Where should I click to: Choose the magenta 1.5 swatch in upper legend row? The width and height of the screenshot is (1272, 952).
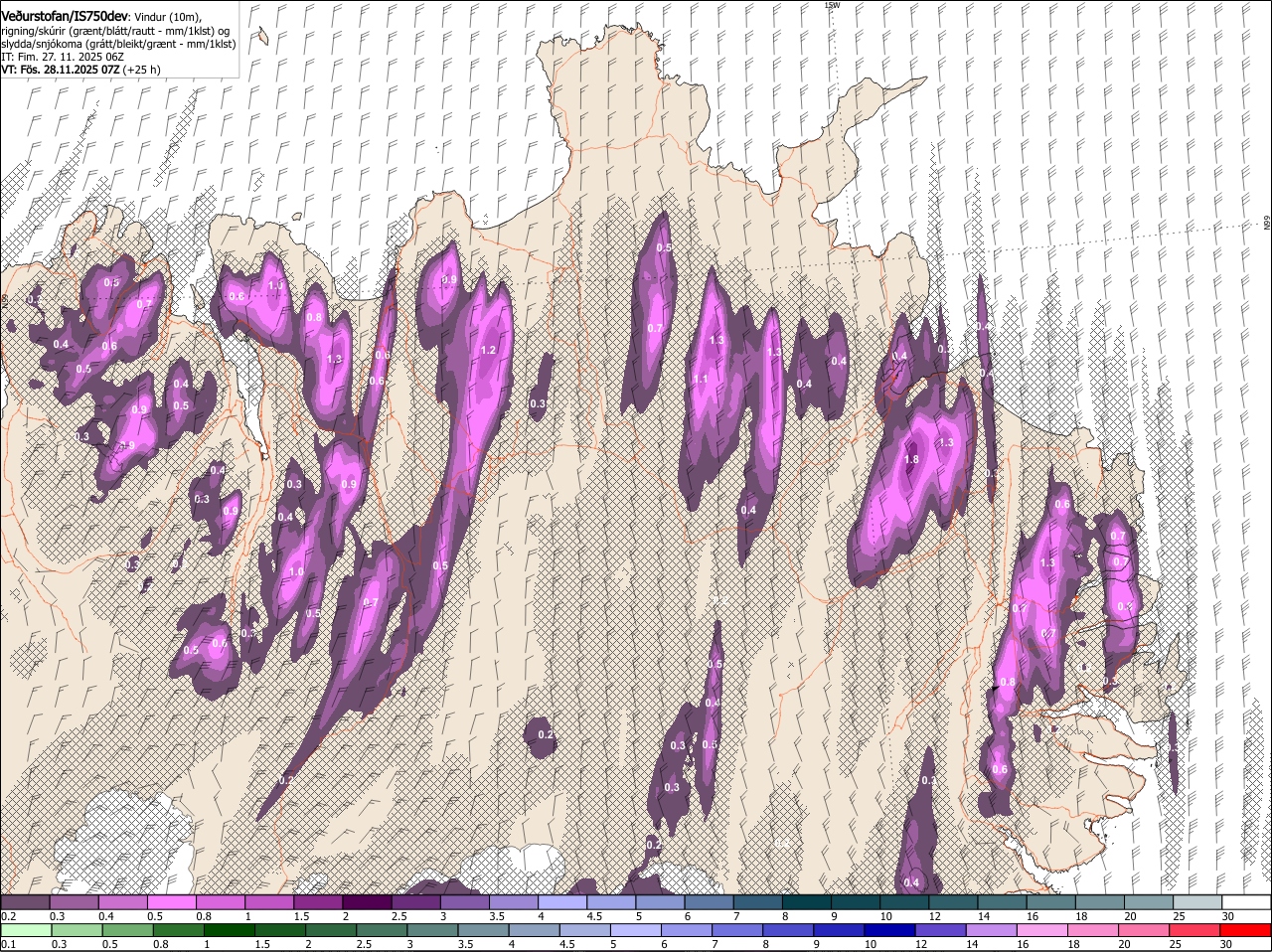pos(318,902)
